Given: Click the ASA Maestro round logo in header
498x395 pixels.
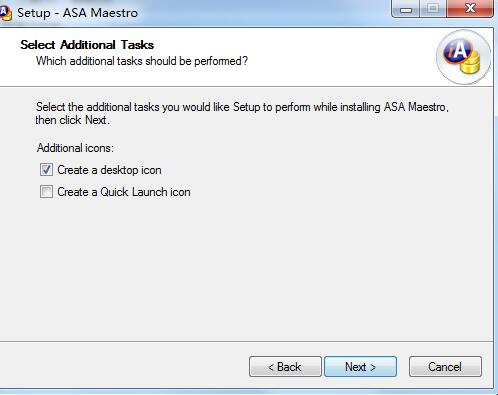Looking at the screenshot, I should [463, 57].
